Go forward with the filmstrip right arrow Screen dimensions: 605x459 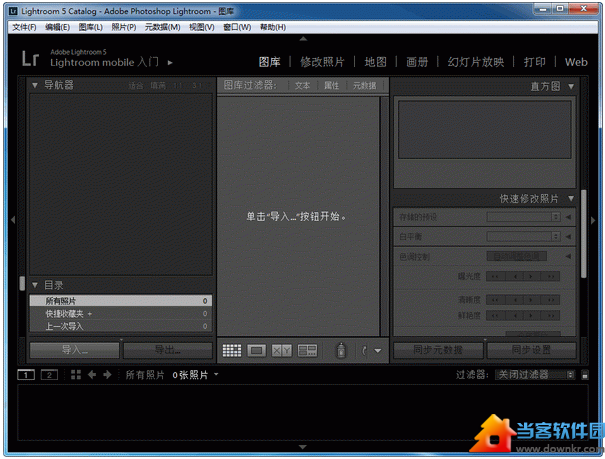pyautogui.click(x=107, y=375)
